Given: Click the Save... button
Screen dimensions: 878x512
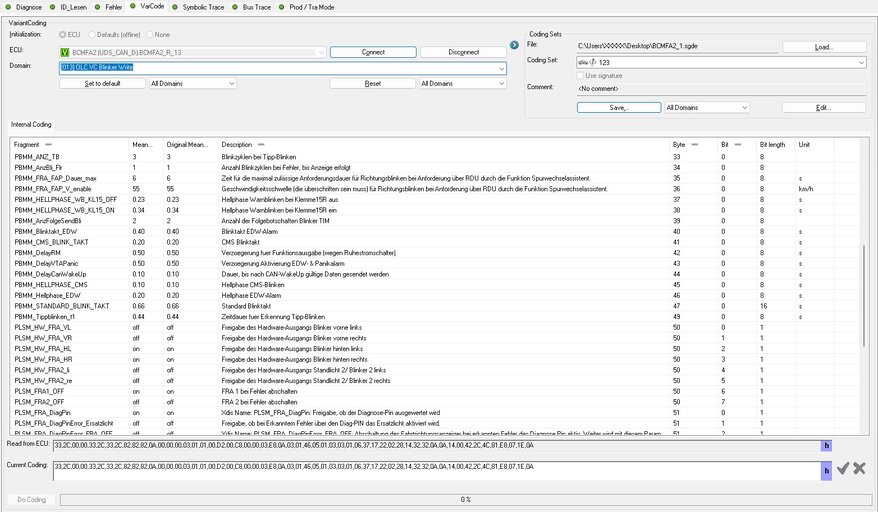Looking at the screenshot, I should click(619, 108).
